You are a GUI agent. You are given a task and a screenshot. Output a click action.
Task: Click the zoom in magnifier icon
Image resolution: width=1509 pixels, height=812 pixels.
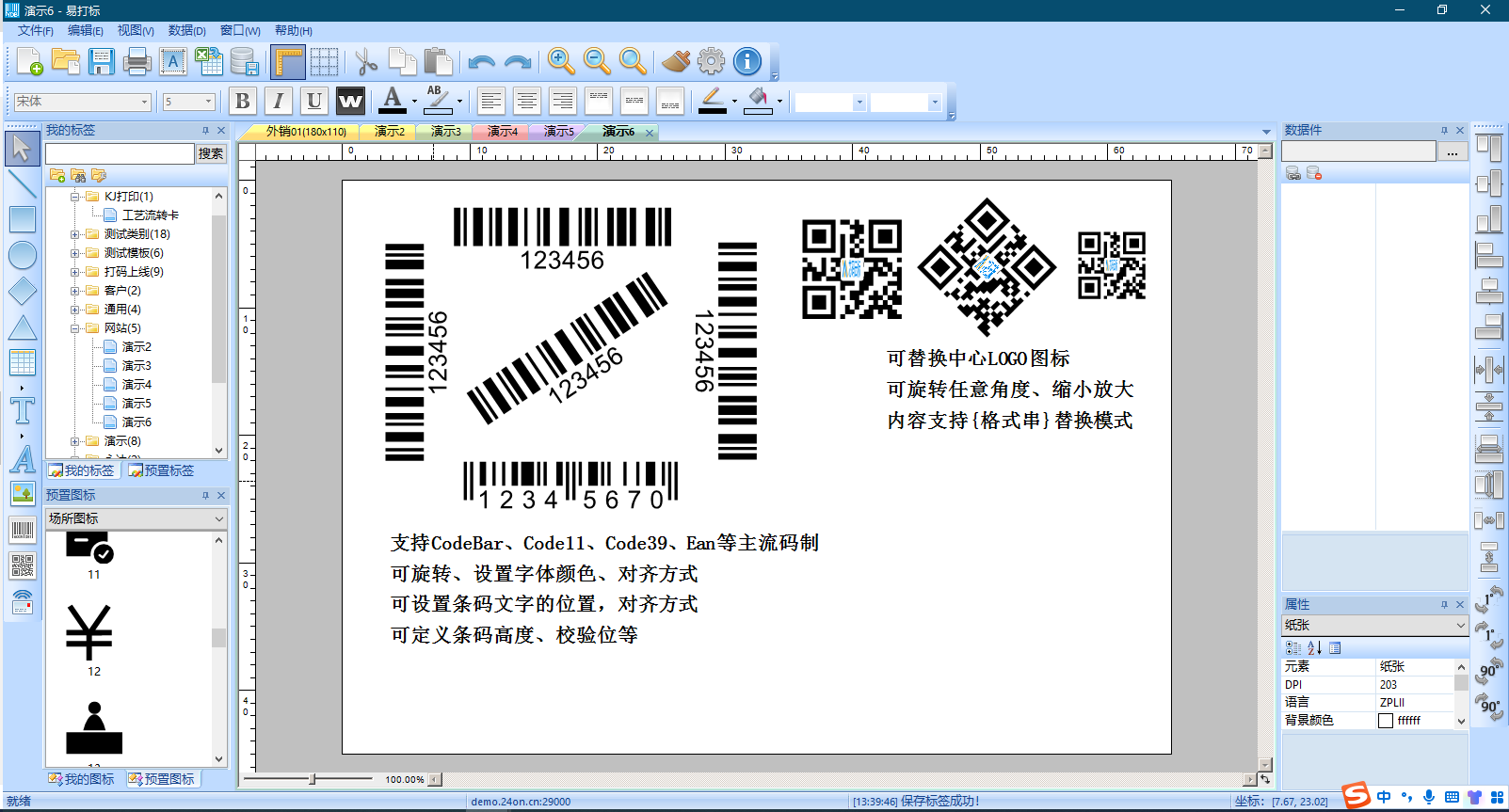[561, 62]
